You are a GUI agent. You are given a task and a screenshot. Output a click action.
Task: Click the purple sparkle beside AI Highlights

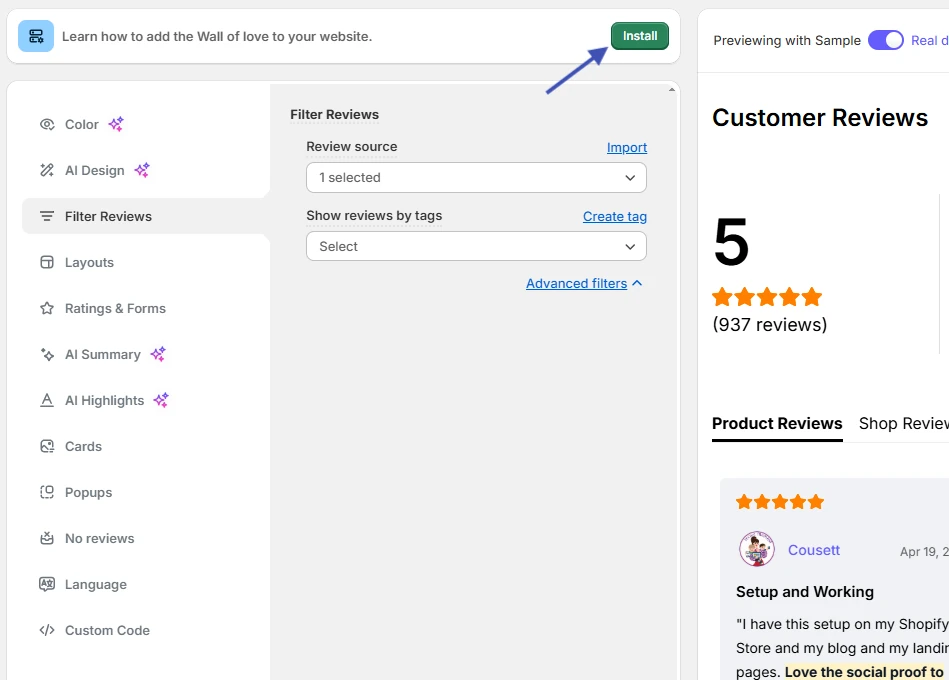pyautogui.click(x=161, y=400)
